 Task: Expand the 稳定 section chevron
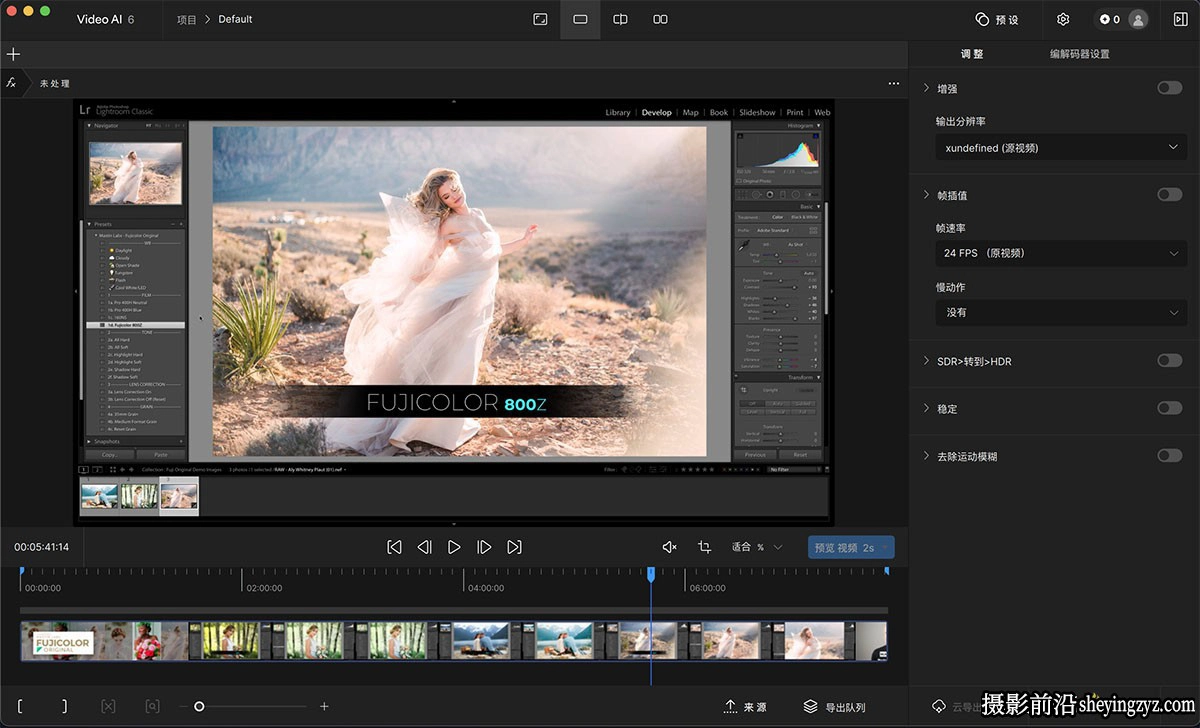point(927,408)
